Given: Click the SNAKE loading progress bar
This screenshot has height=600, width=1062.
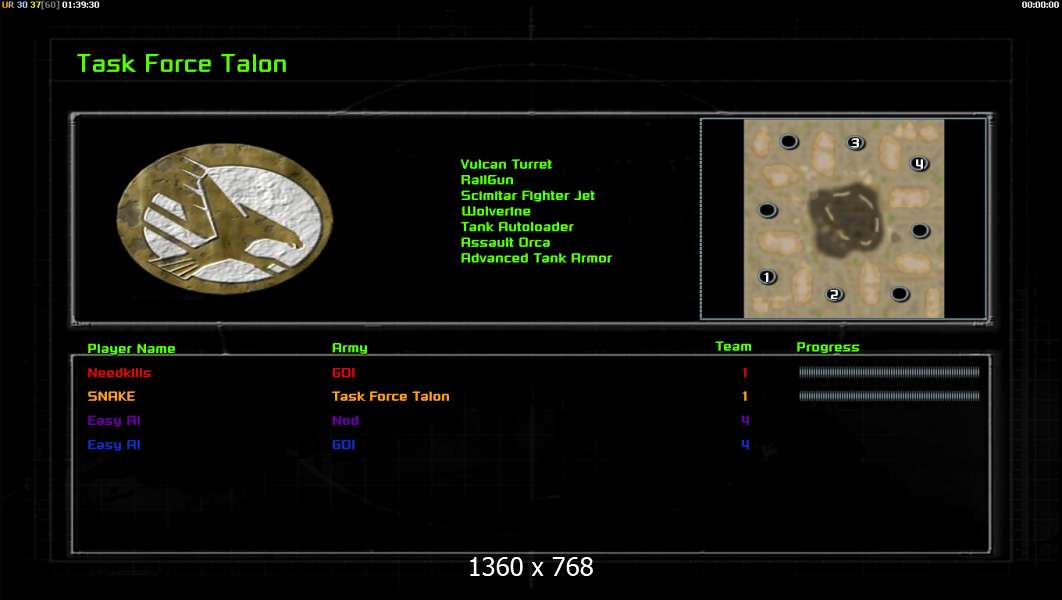Looking at the screenshot, I should point(889,396).
